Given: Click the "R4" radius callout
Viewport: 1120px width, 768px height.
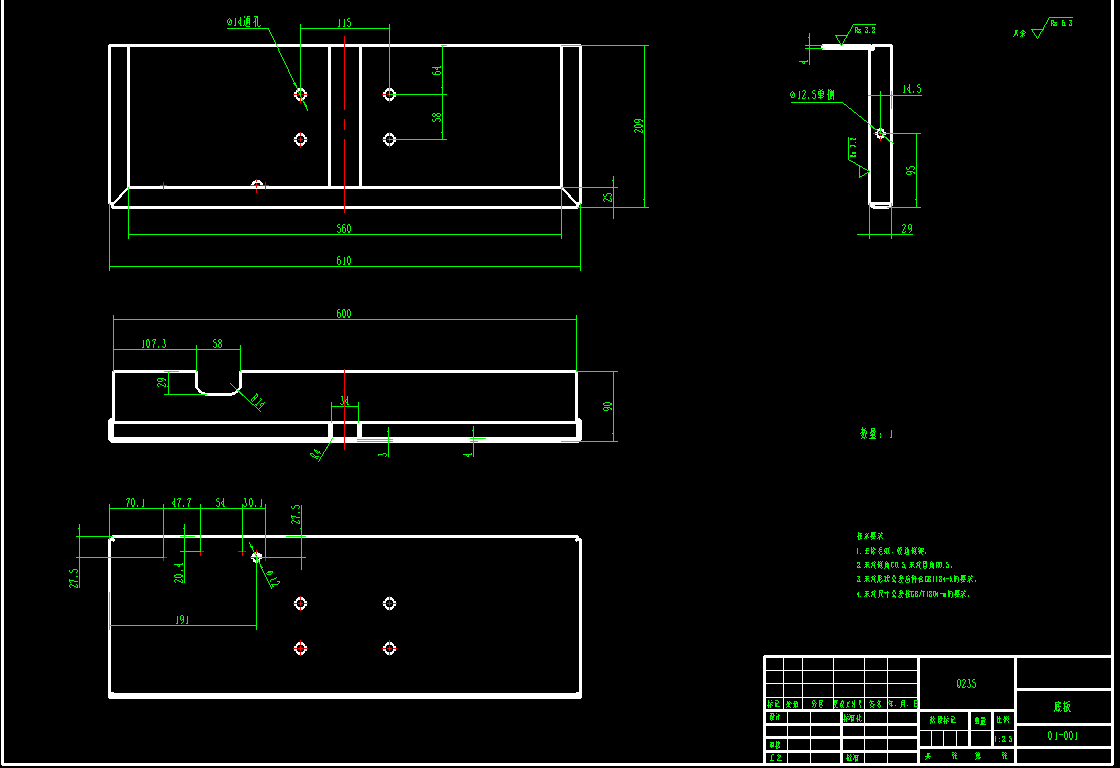Looking at the screenshot, I should click(x=316, y=454).
